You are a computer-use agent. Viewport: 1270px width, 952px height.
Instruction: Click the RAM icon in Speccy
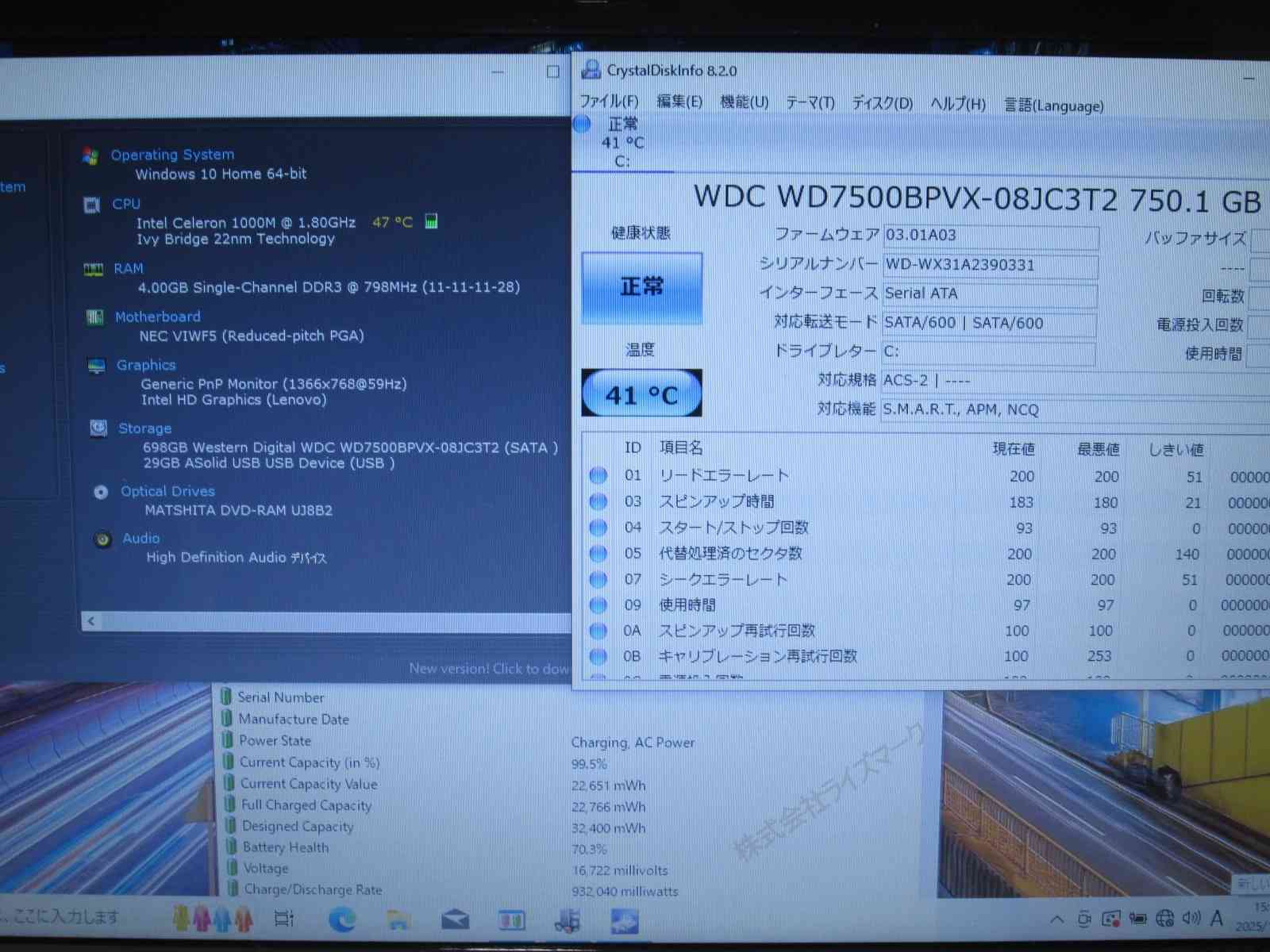click(94, 270)
